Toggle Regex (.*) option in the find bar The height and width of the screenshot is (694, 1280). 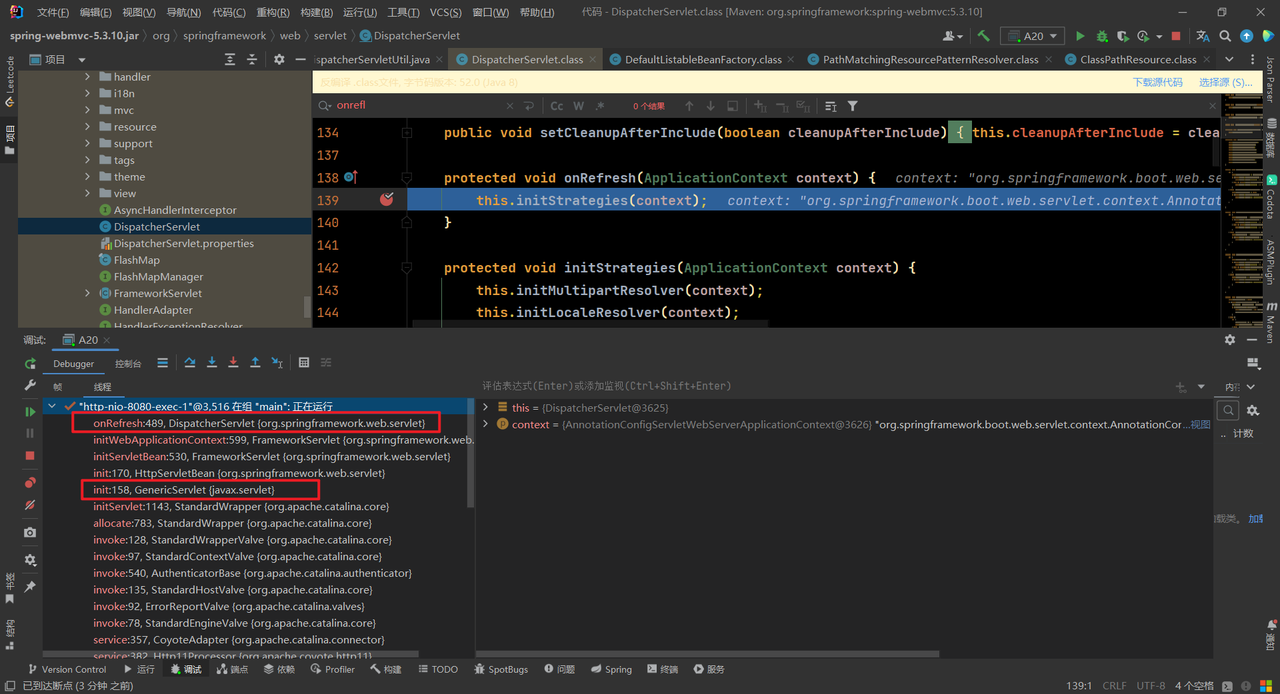pyautogui.click(x=600, y=106)
